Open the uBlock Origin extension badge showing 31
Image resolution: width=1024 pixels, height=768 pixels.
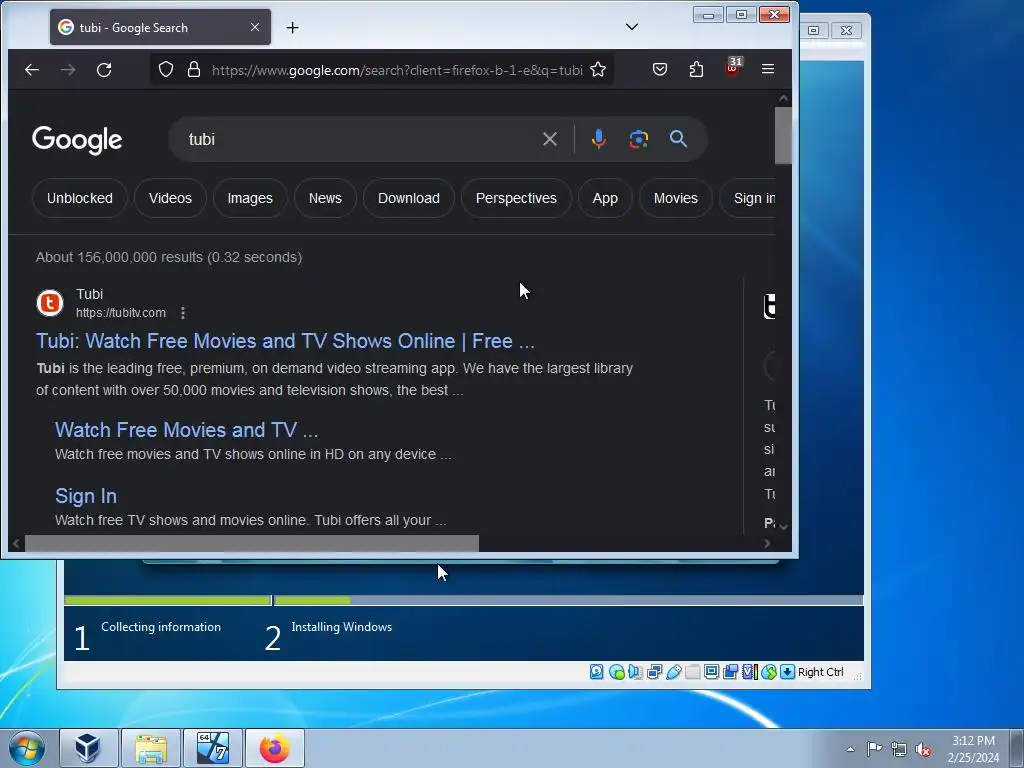click(x=733, y=68)
